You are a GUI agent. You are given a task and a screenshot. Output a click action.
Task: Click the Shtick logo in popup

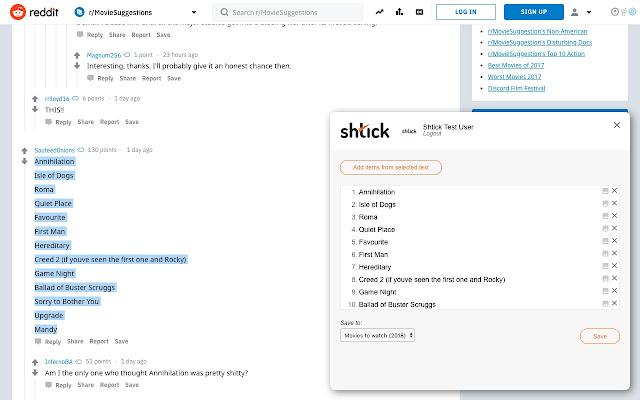pyautogui.click(x=365, y=131)
